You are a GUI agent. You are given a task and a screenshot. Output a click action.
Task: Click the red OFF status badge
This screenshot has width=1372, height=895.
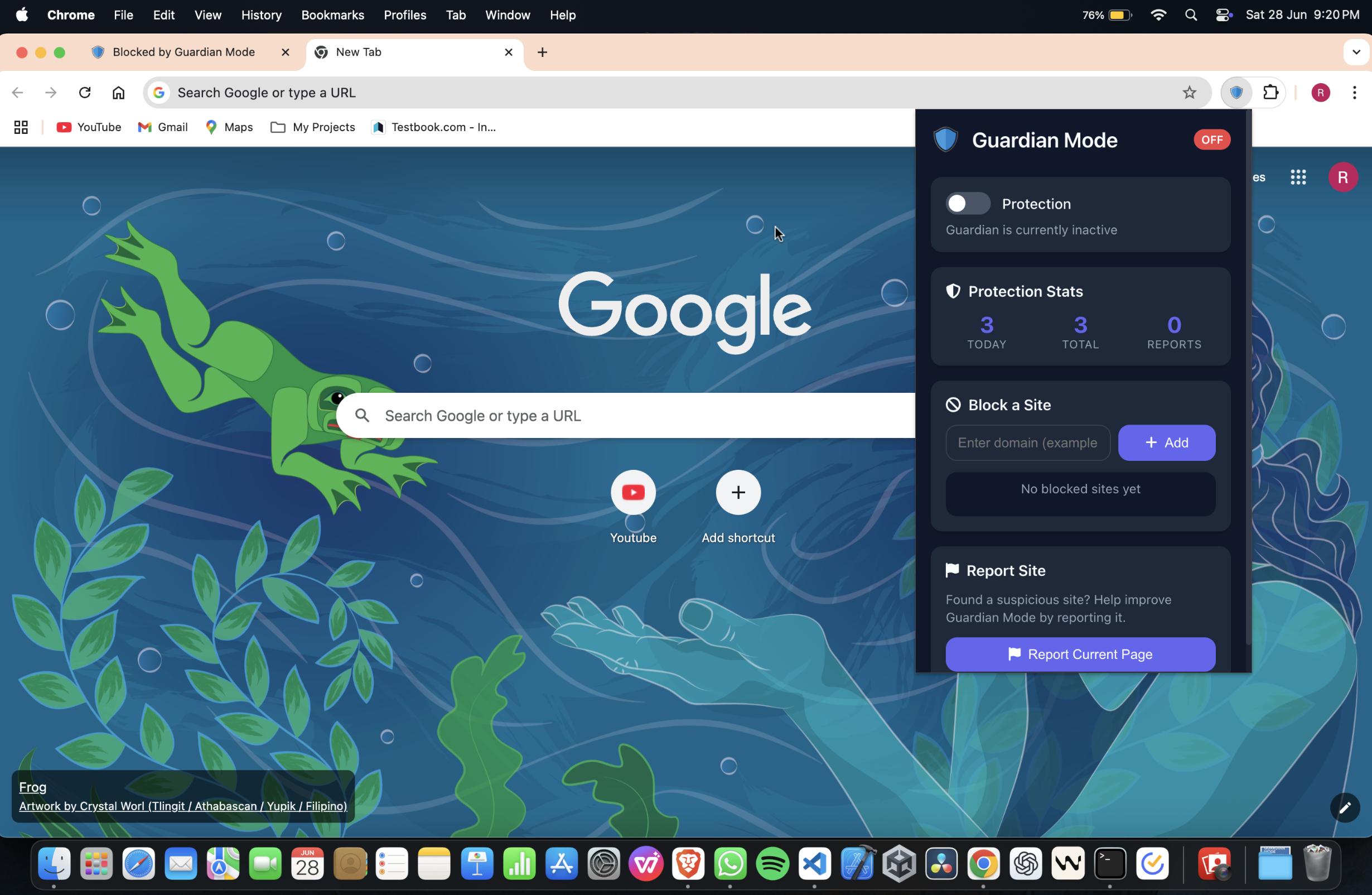pyautogui.click(x=1212, y=139)
